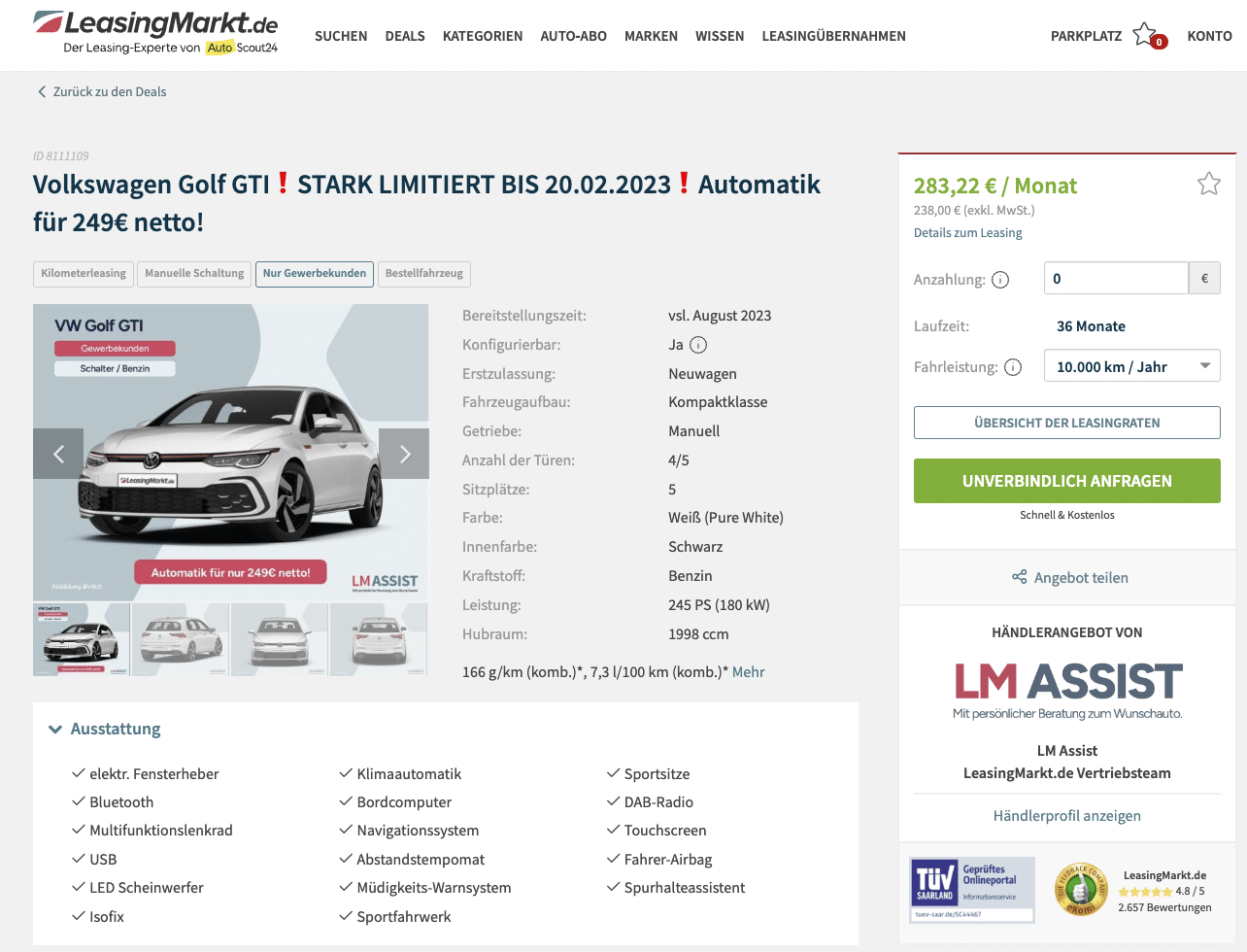Viewport: 1247px width, 952px height.
Task: Open the SUCHEN menu
Action: [341, 36]
